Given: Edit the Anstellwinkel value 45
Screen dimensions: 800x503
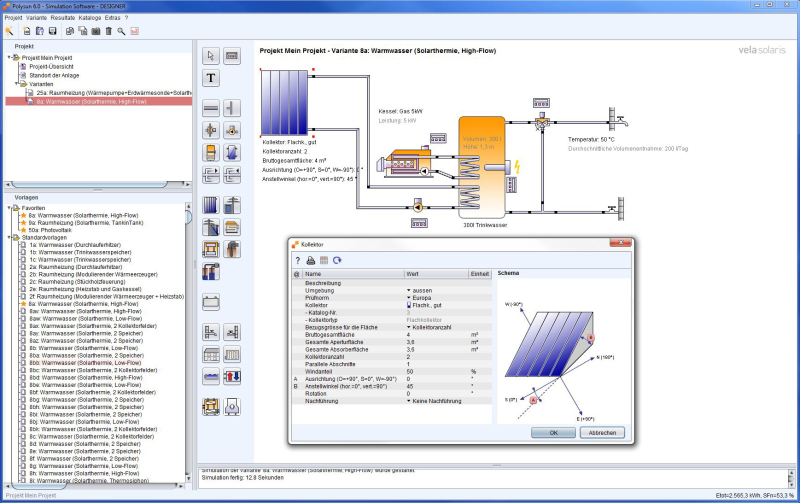Looking at the screenshot, I should [437, 386].
